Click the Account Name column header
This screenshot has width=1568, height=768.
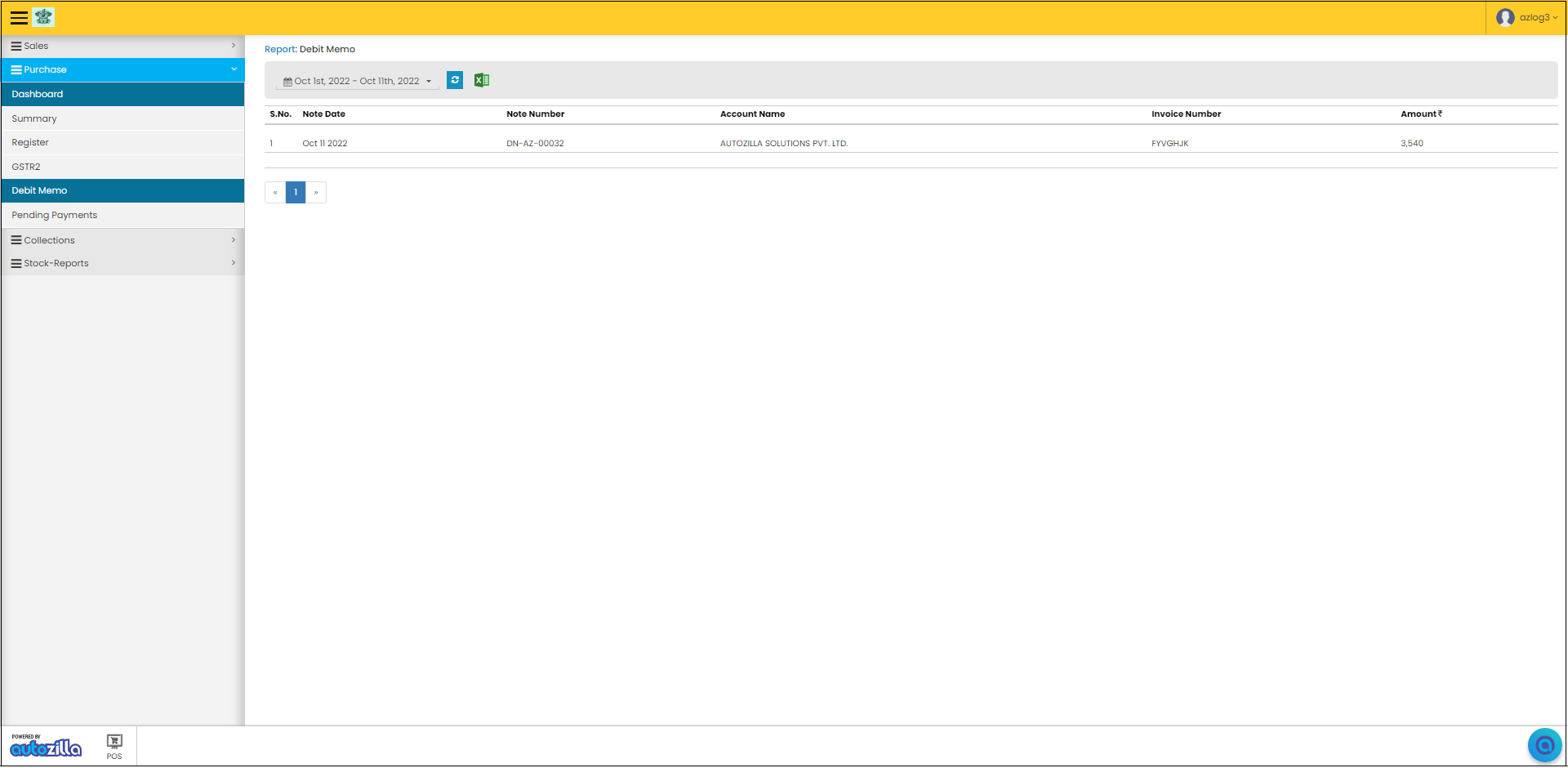753,114
